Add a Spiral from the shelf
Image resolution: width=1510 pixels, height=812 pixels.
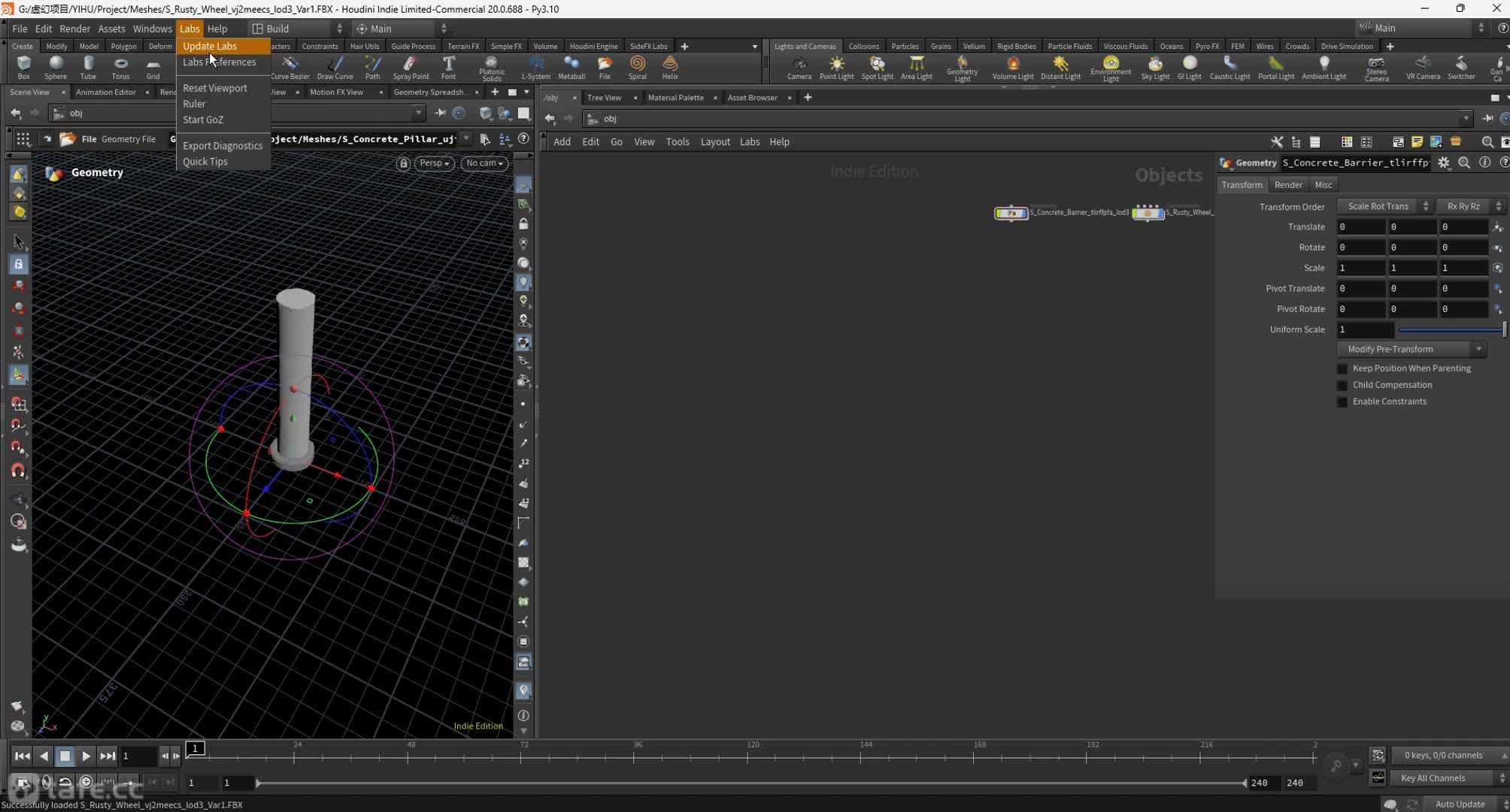pyautogui.click(x=637, y=67)
